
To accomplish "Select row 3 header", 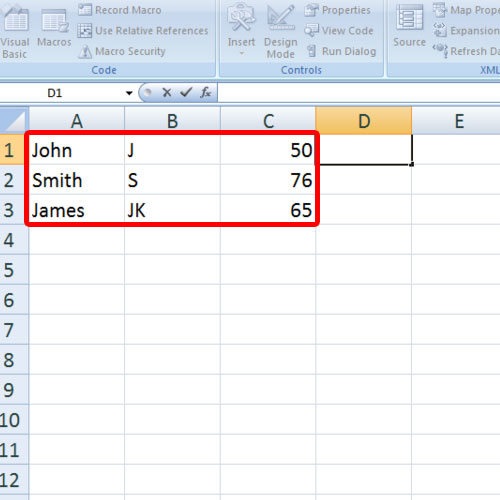I will point(14,210).
